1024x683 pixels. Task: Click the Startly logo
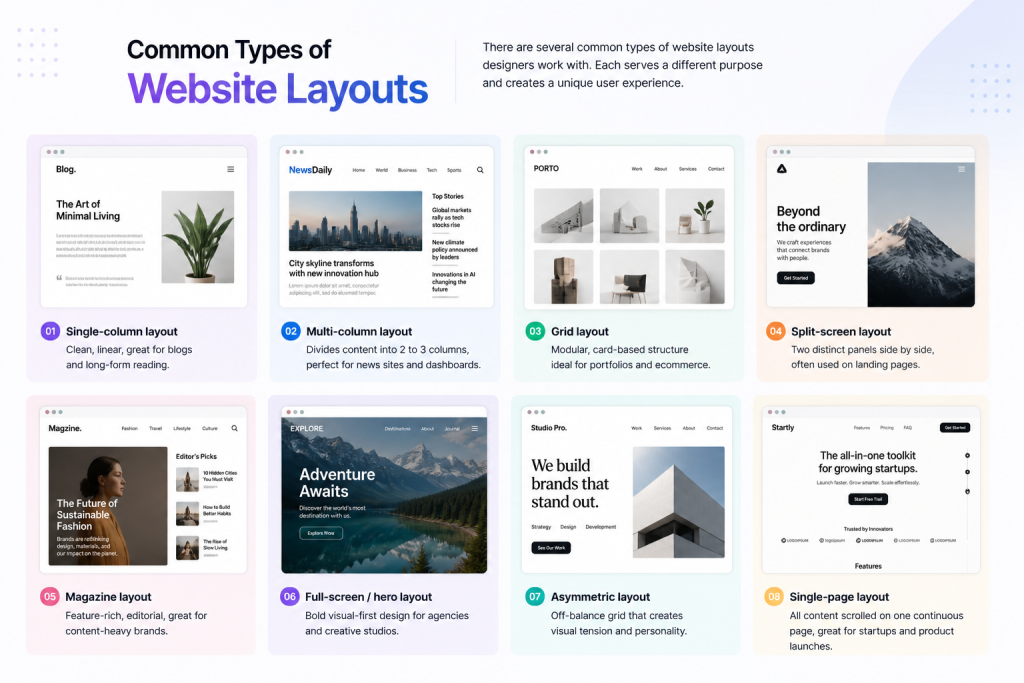tap(782, 428)
